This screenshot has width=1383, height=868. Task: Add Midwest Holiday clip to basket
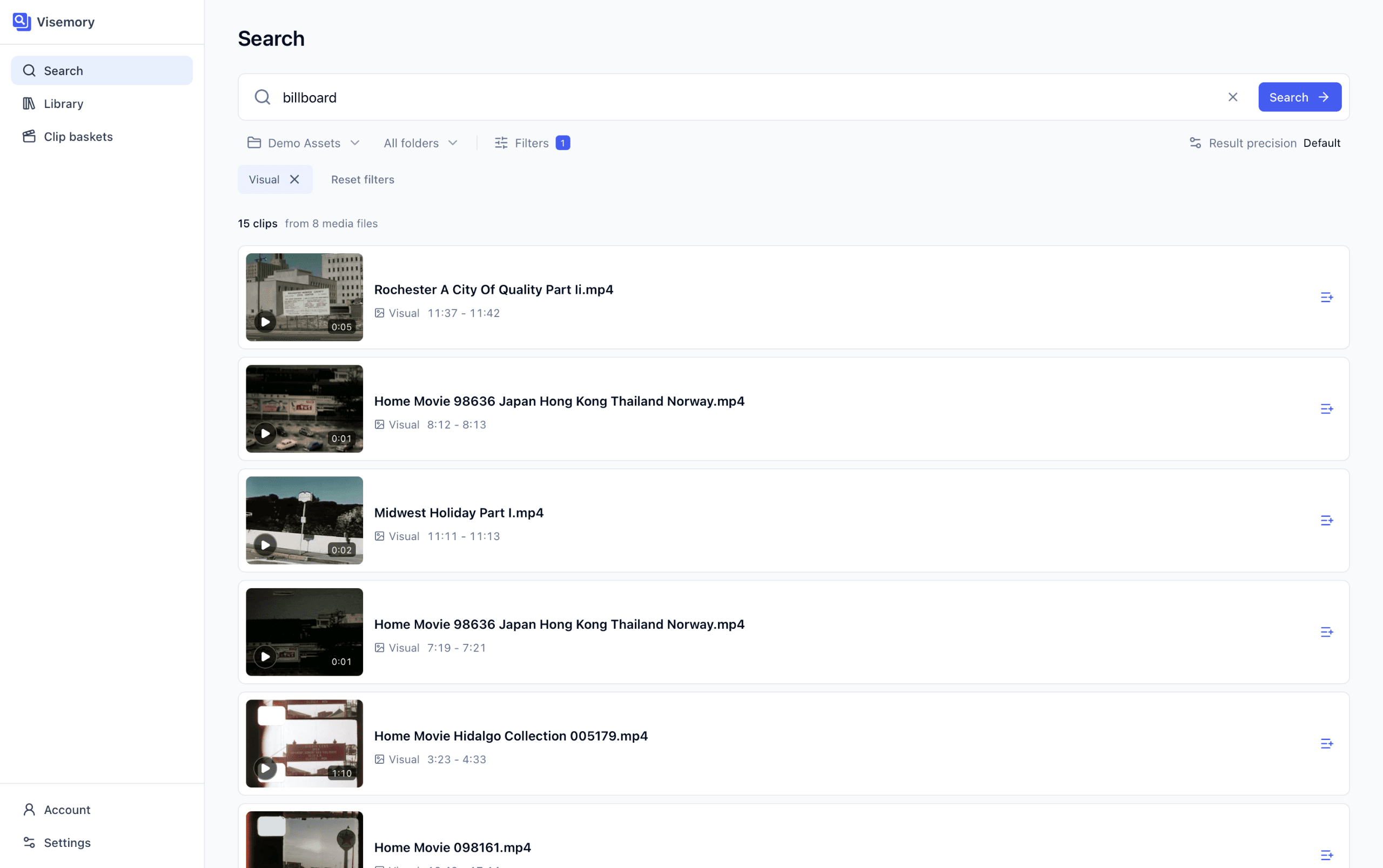[x=1326, y=520]
